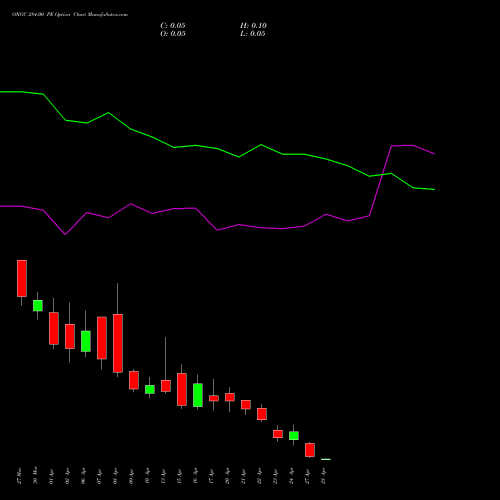Click the green indicator line
This screenshot has width=500, height=500.
(217, 149)
